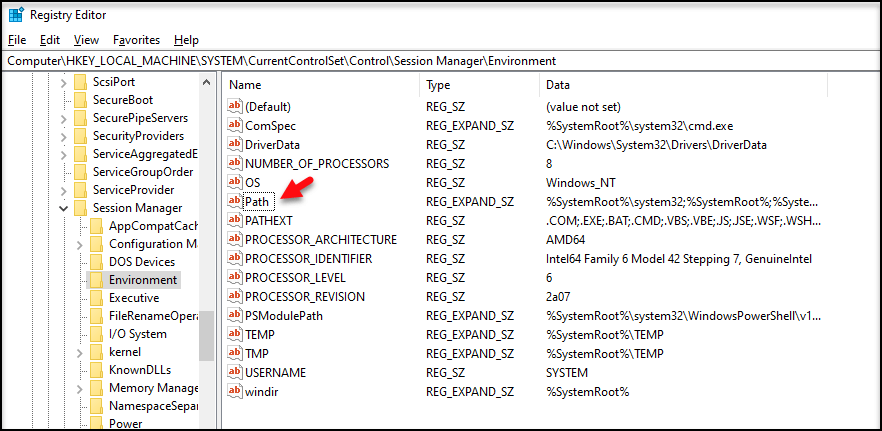Screen dimensions: 882x431
Task: Open the Edit menu
Action: [x=50, y=40]
